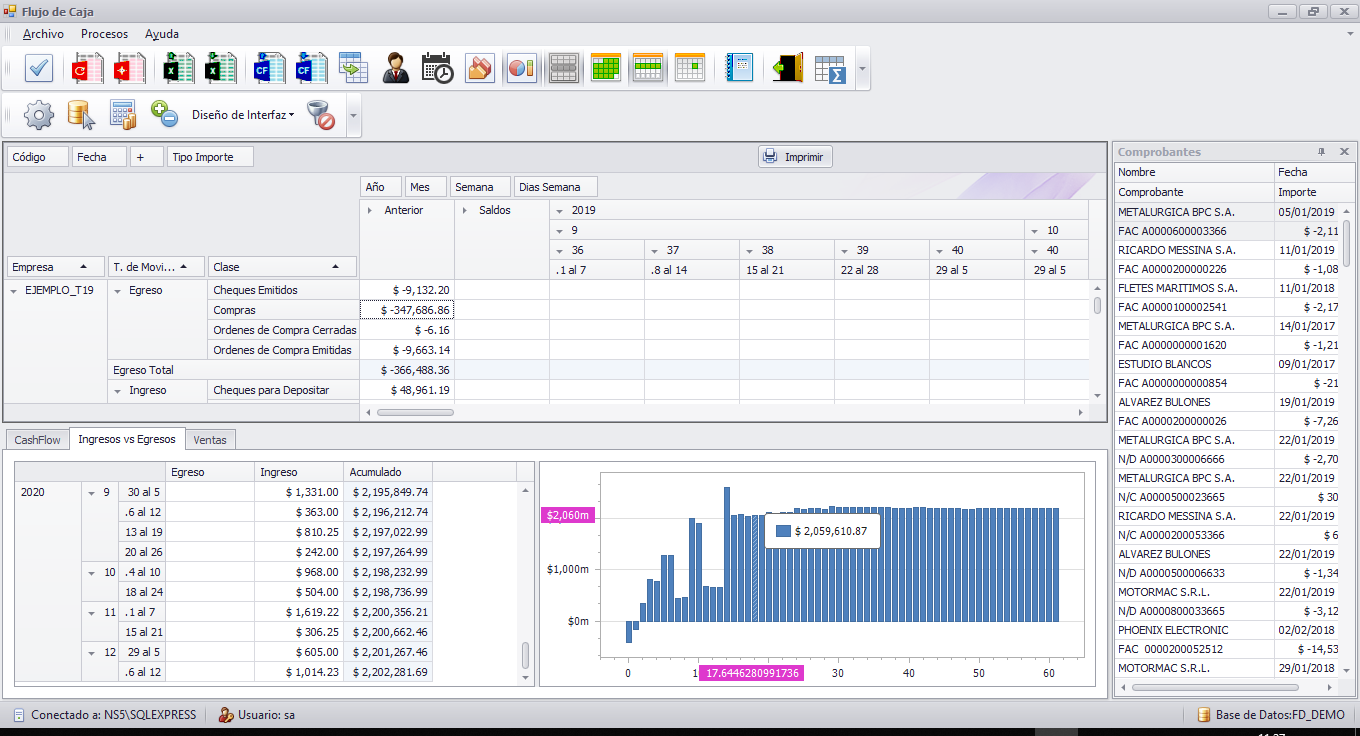
Task: Open the blue notebook icon
Action: click(739, 68)
